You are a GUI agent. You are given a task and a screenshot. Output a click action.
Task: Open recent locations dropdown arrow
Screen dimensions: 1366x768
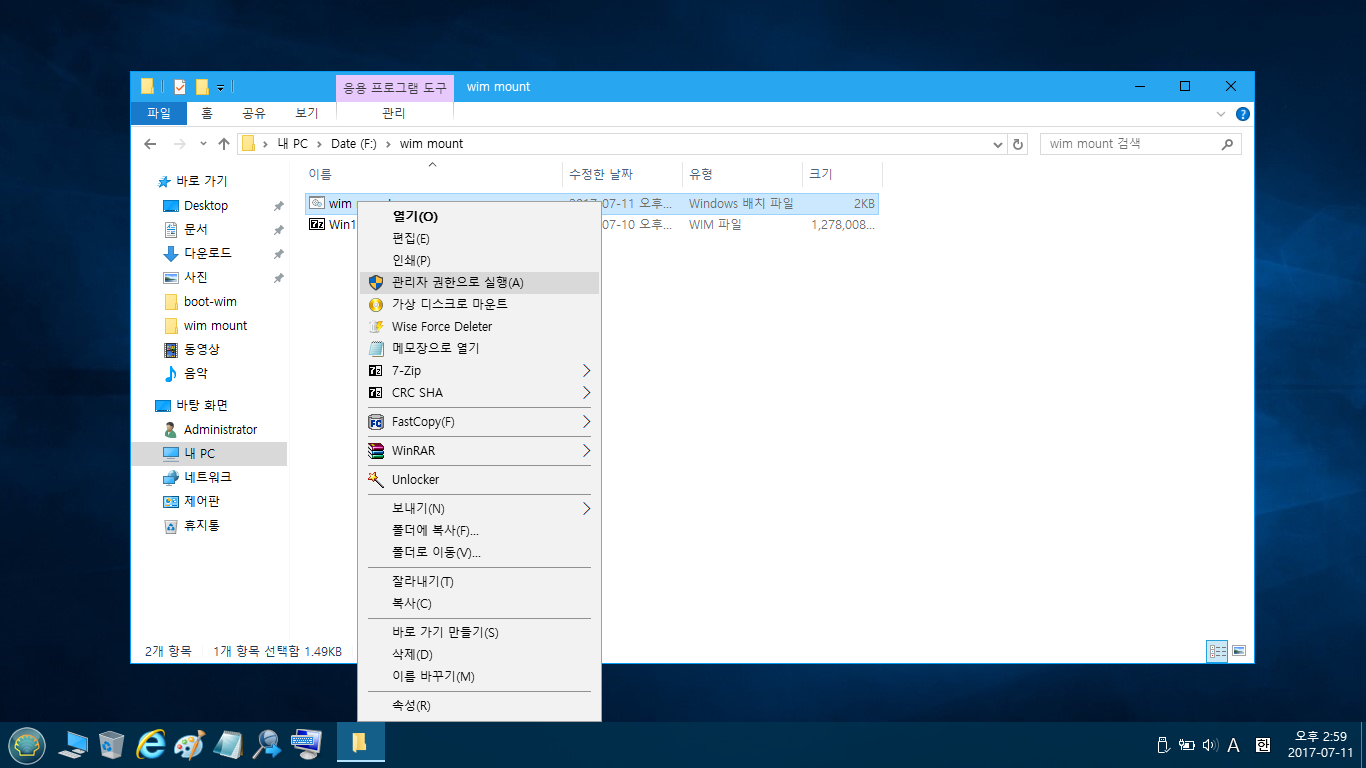point(203,144)
